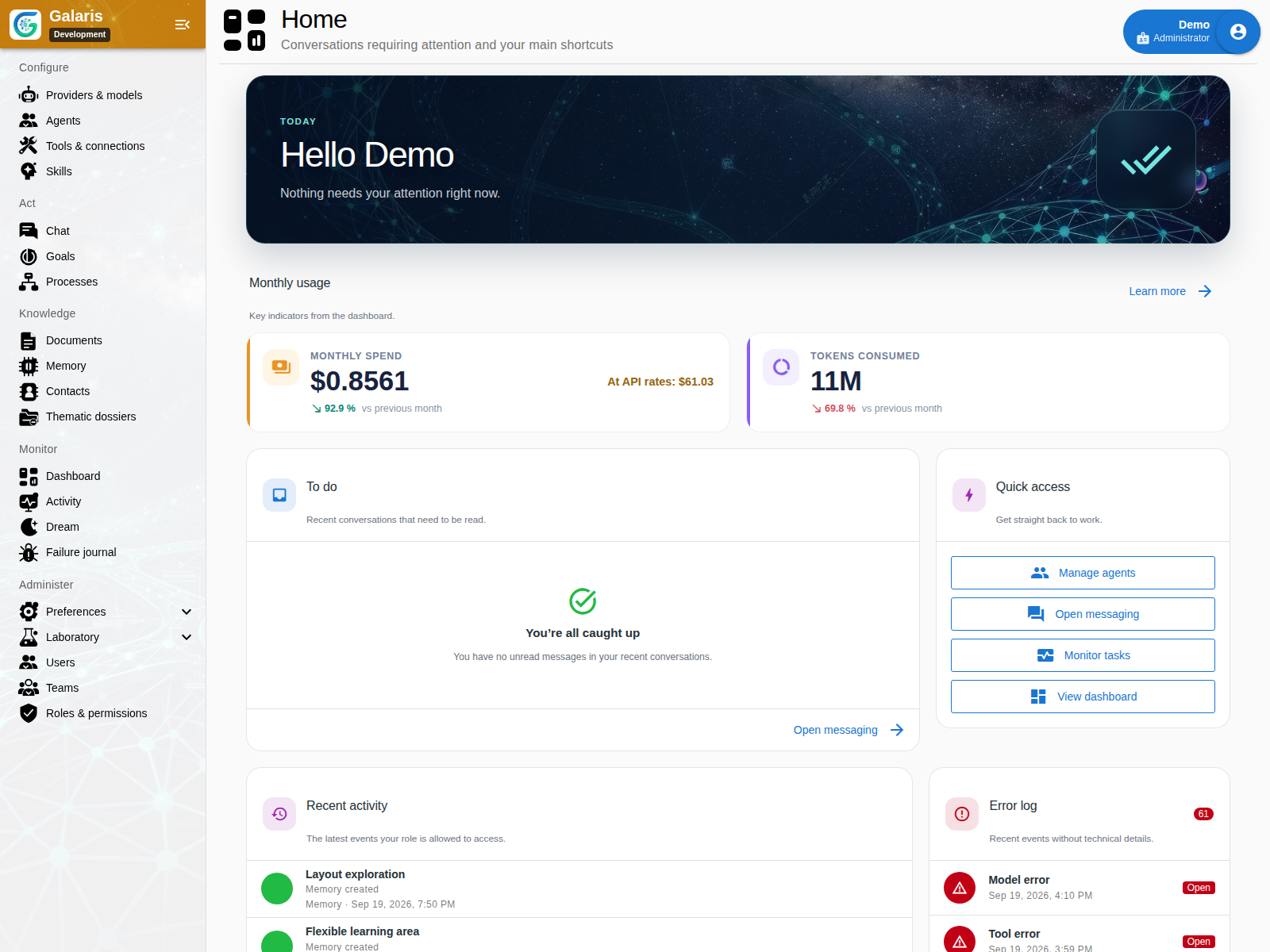This screenshot has width=1270, height=952.
Task: Open Providers & models robot icon
Action: (x=29, y=95)
